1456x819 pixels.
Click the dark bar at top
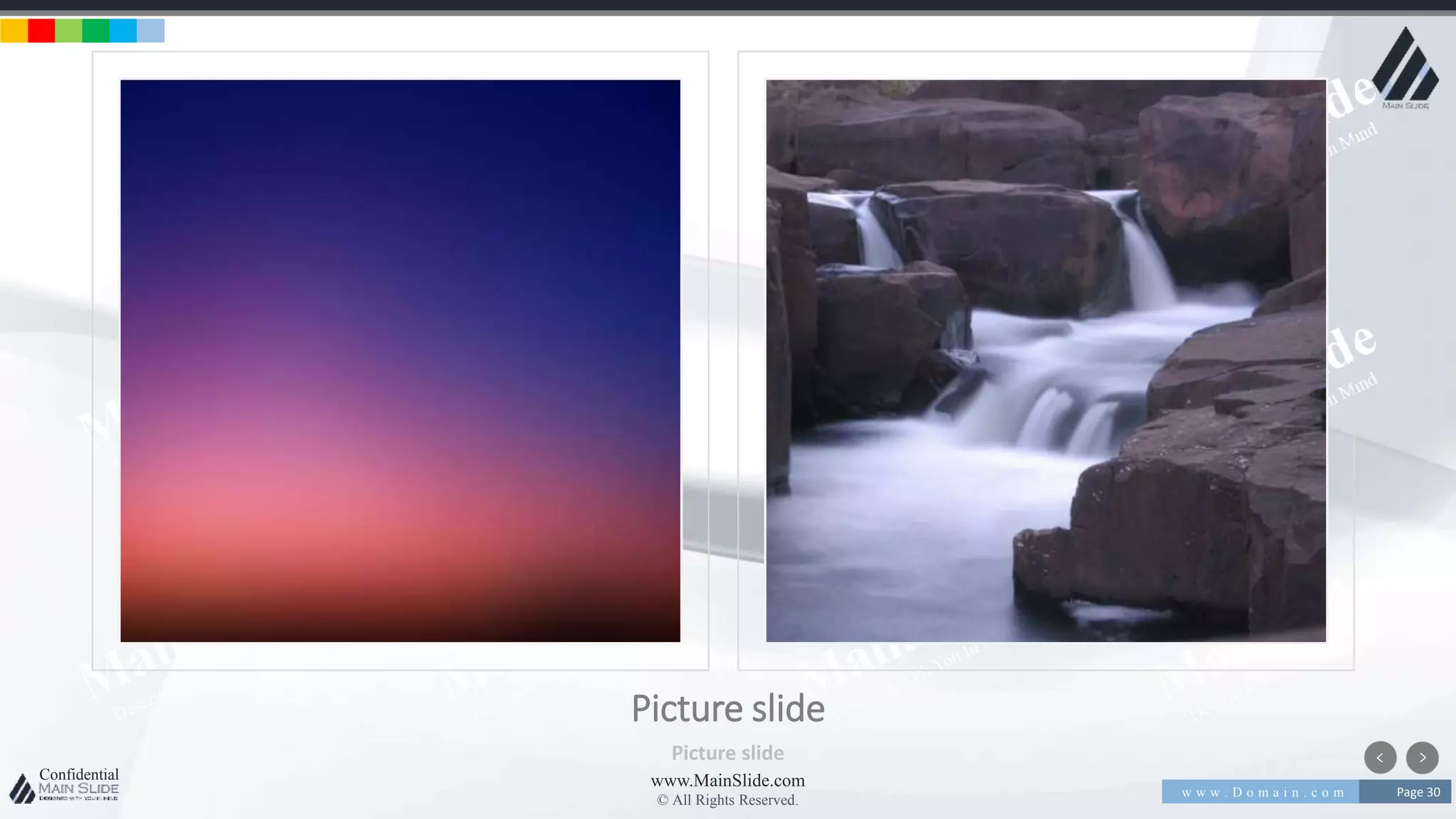pos(728,6)
